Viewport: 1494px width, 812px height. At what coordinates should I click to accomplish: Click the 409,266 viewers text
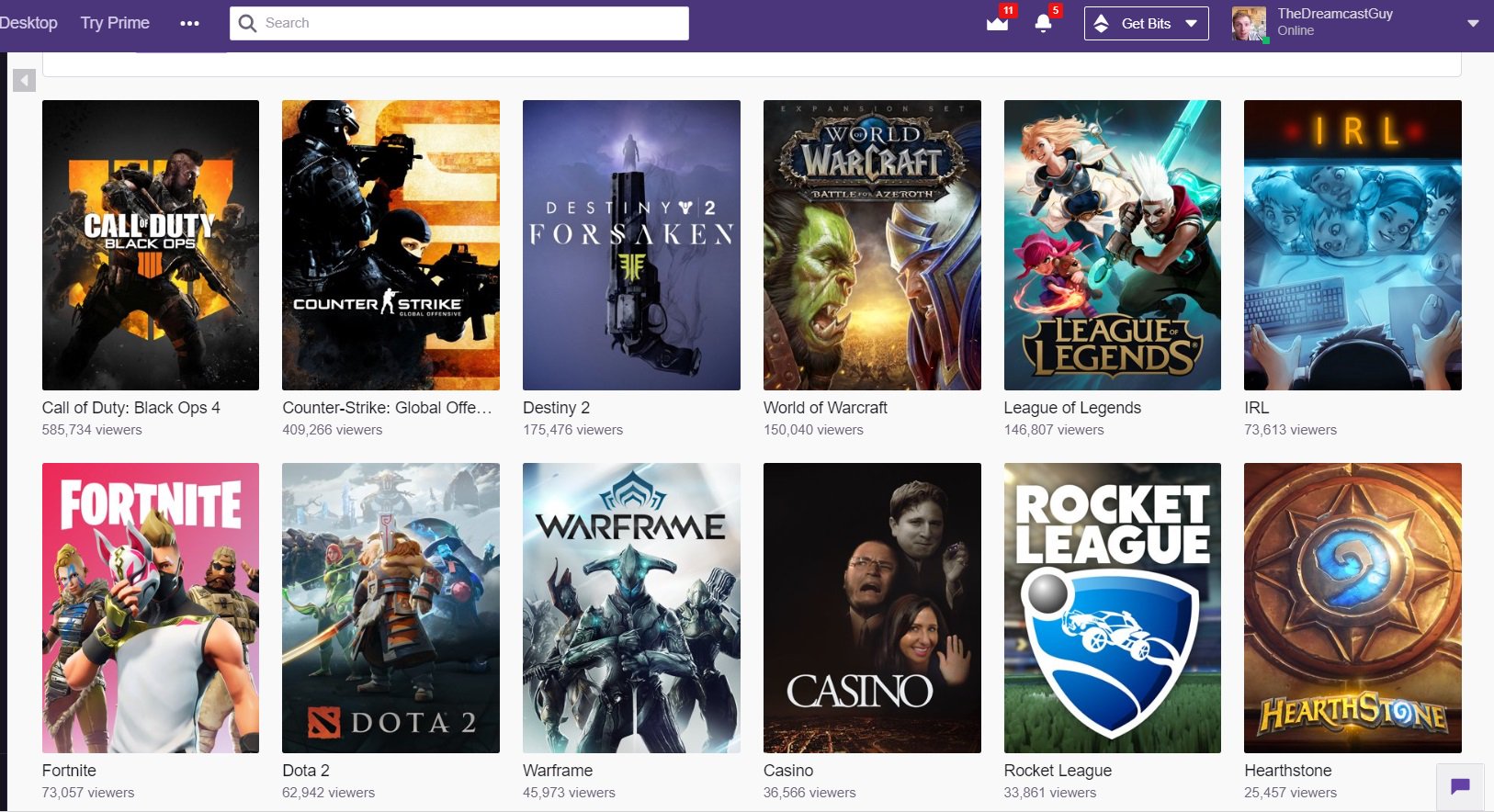(333, 430)
